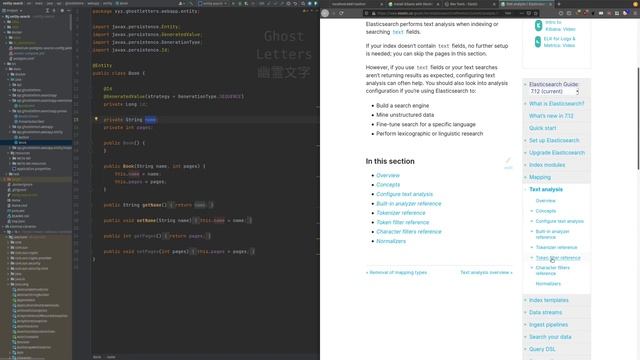This screenshot has height=360, width=640.
Task: Switch to the Install Kibana browser tab
Action: 413,4
